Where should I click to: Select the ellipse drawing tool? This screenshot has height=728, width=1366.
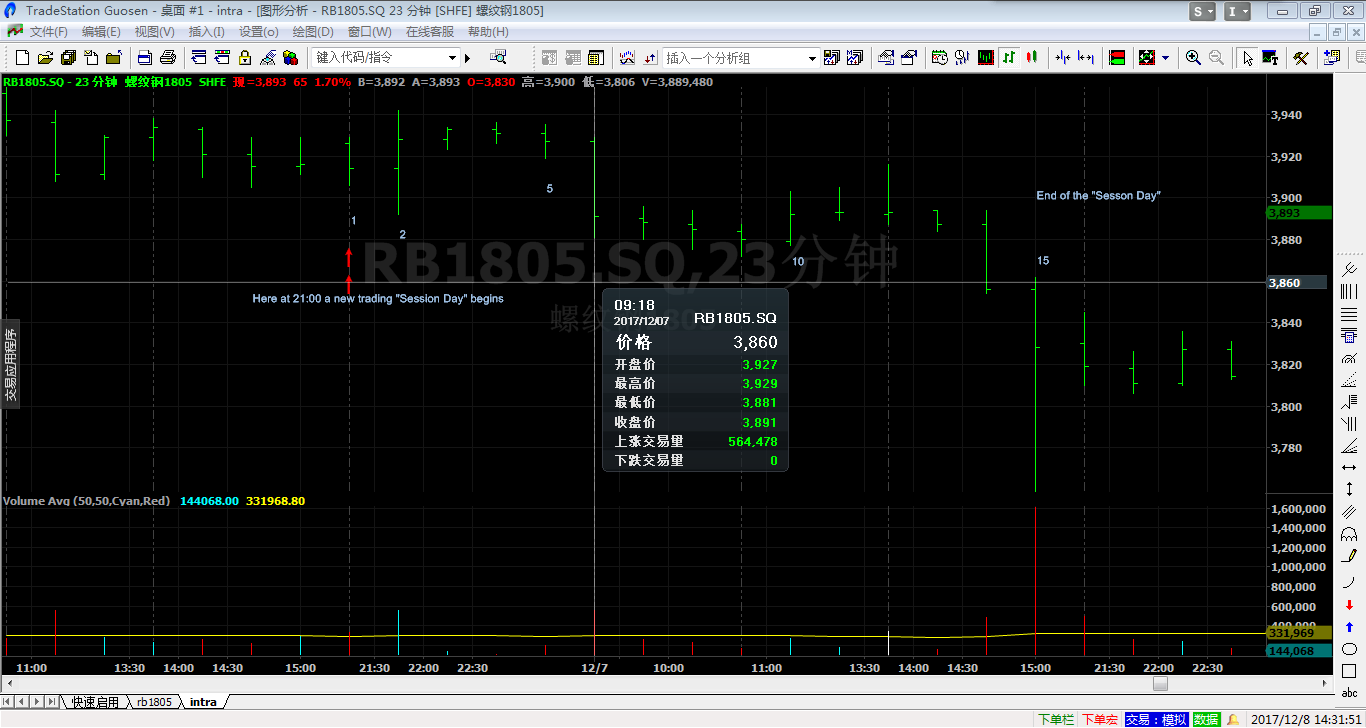point(1349,648)
